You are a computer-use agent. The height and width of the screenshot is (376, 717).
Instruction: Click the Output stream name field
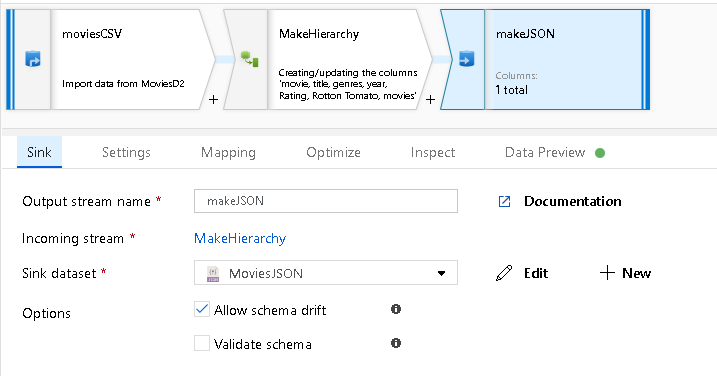(x=326, y=201)
